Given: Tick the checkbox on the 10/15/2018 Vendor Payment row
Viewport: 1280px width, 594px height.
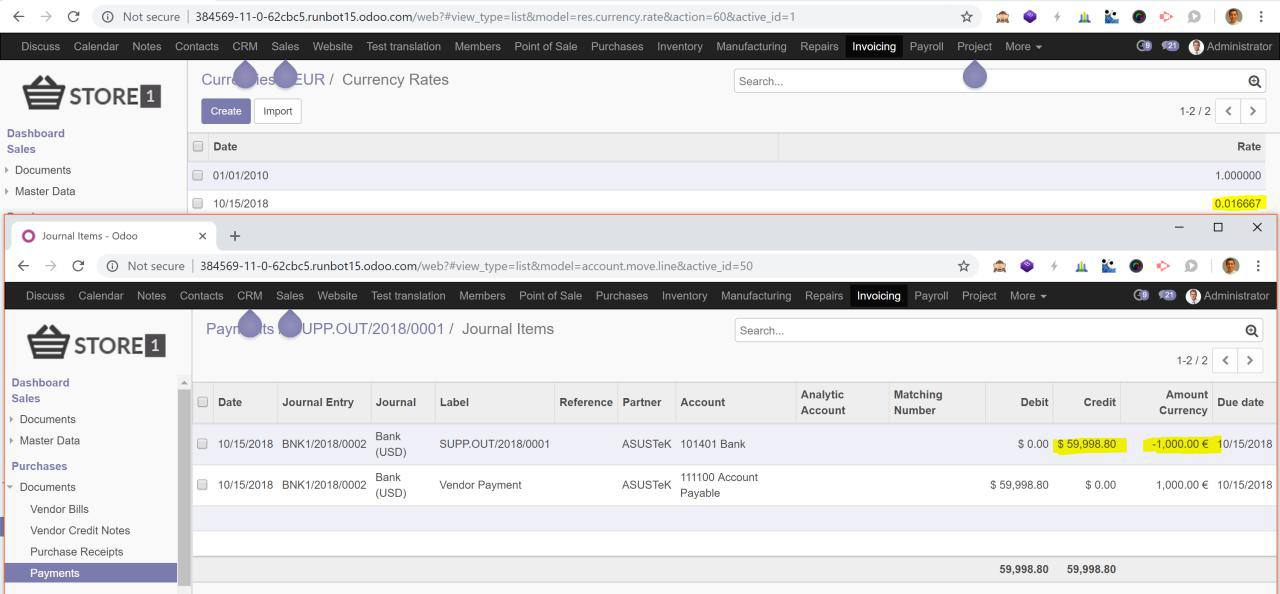Looking at the screenshot, I should [202, 483].
